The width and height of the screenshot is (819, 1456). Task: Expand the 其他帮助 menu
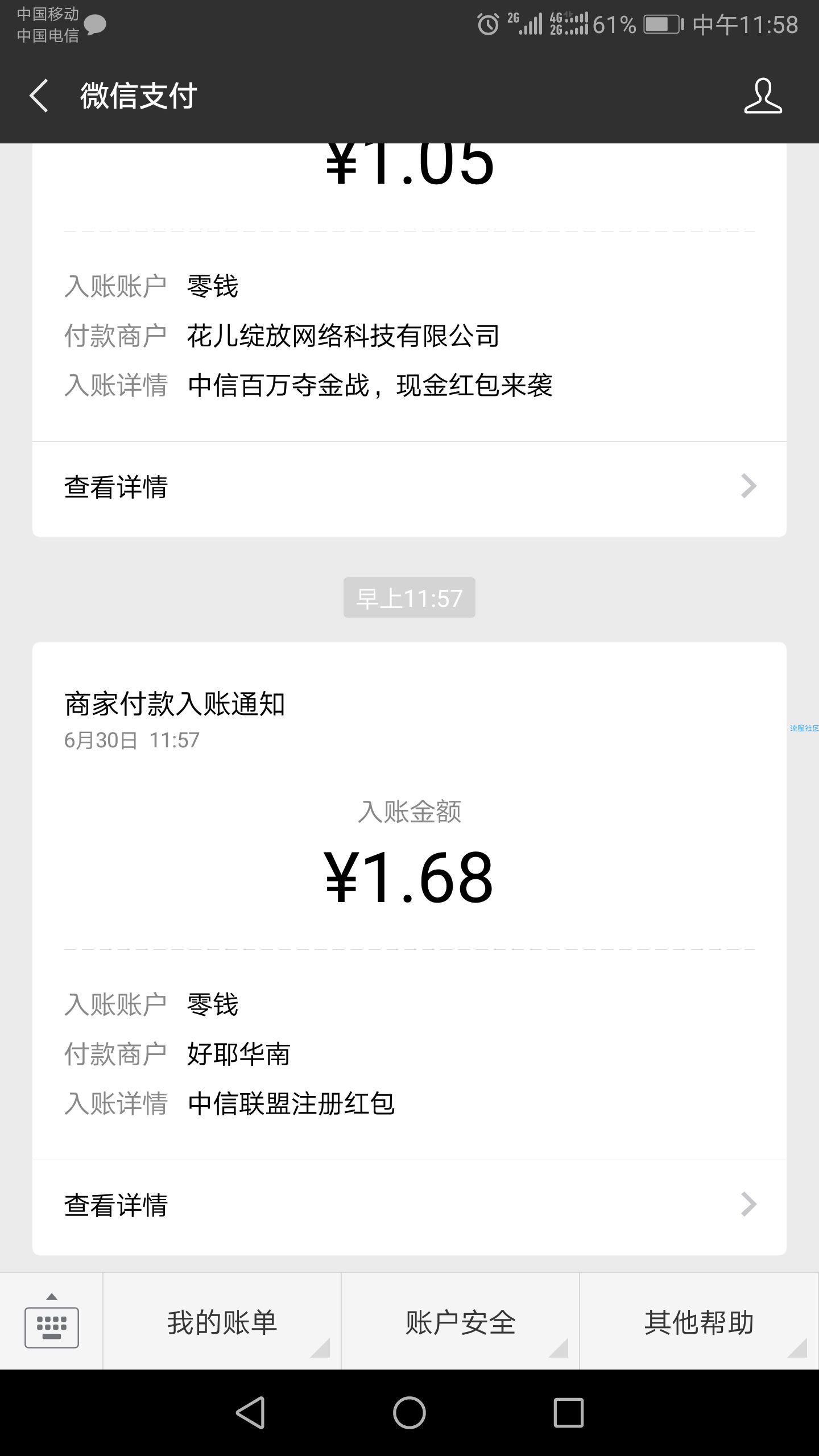click(x=699, y=1322)
